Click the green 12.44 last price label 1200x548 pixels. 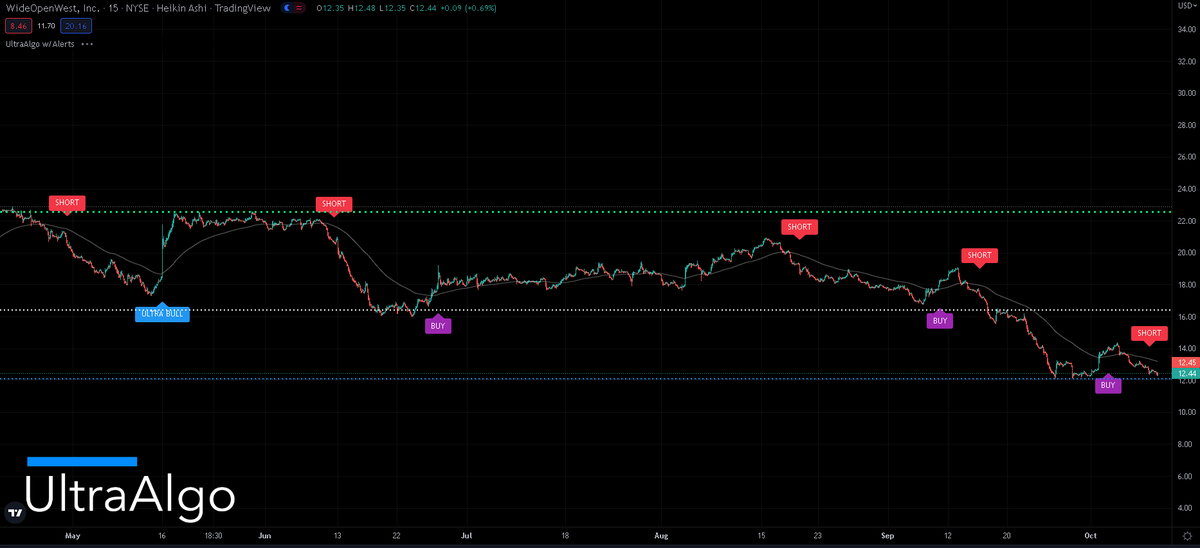point(1186,373)
